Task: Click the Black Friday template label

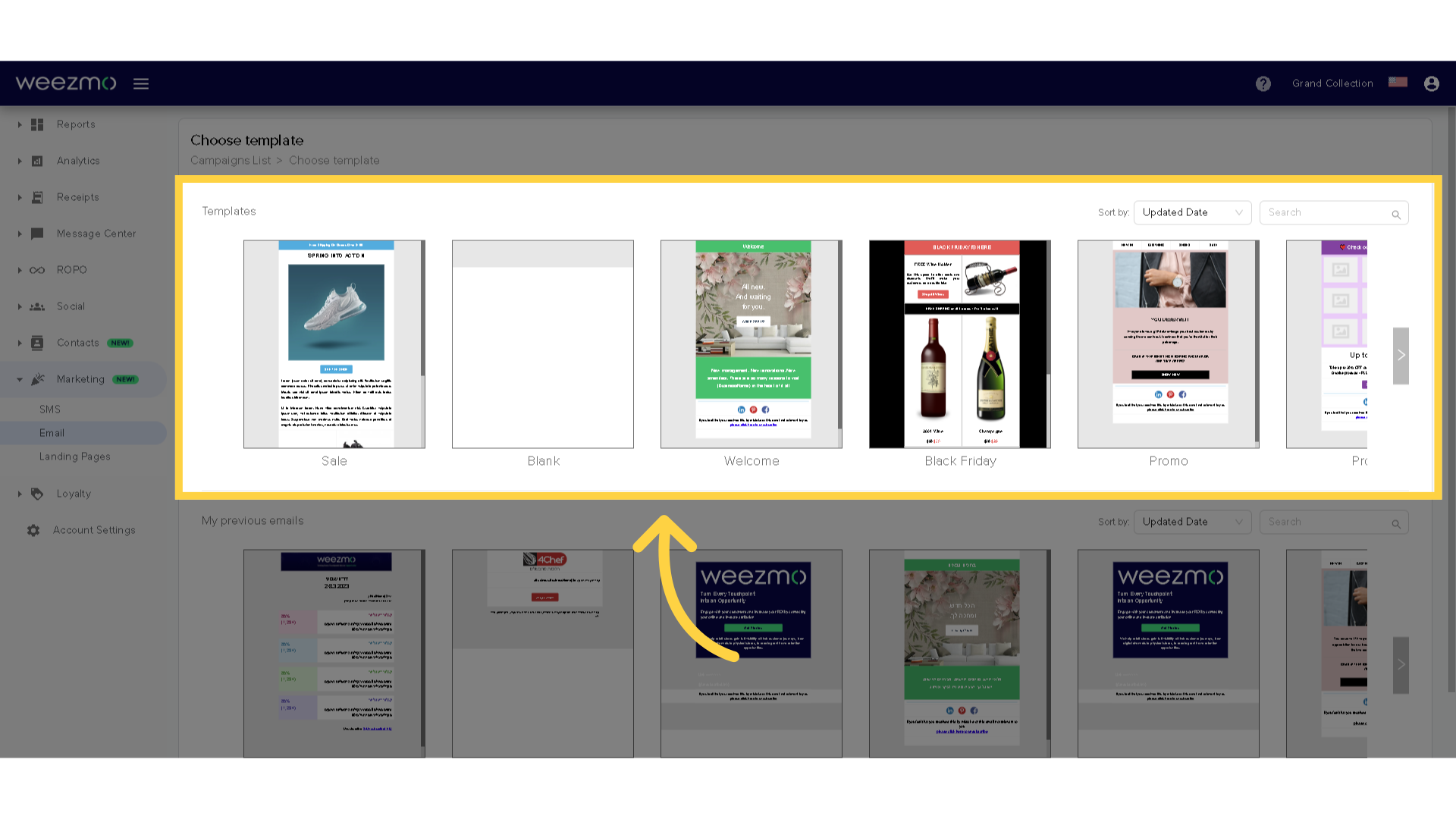Action: click(x=960, y=461)
